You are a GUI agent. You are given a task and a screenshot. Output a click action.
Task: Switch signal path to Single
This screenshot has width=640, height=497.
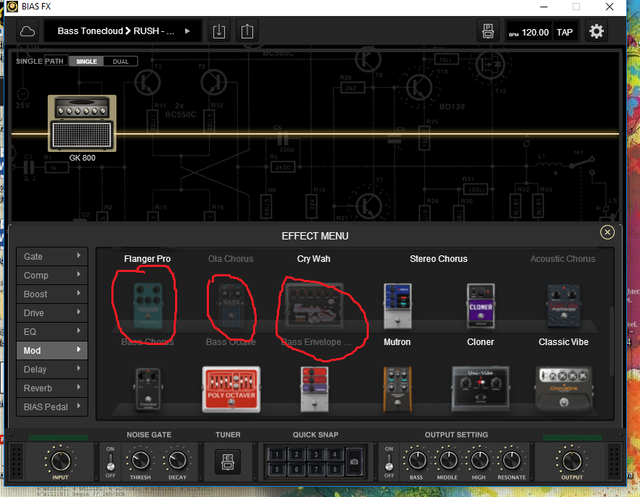click(87, 61)
